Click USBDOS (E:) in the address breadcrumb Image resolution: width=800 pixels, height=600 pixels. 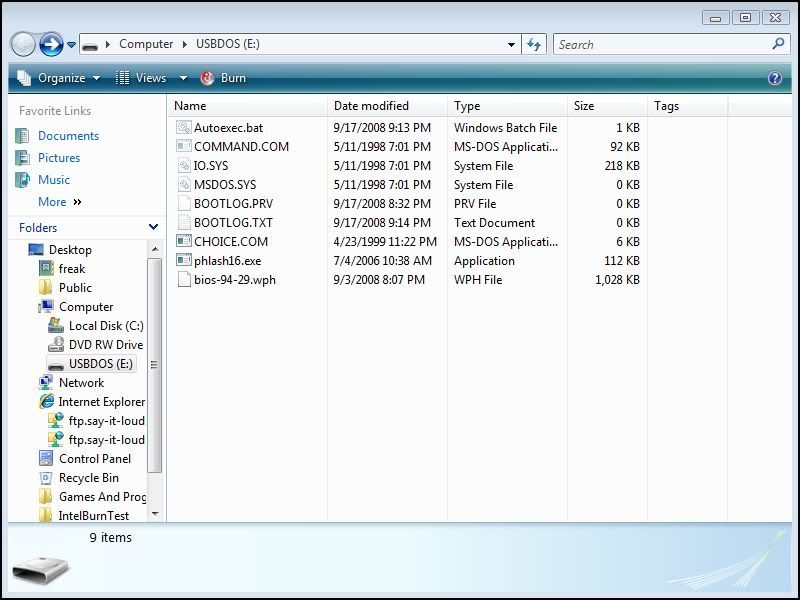228,44
